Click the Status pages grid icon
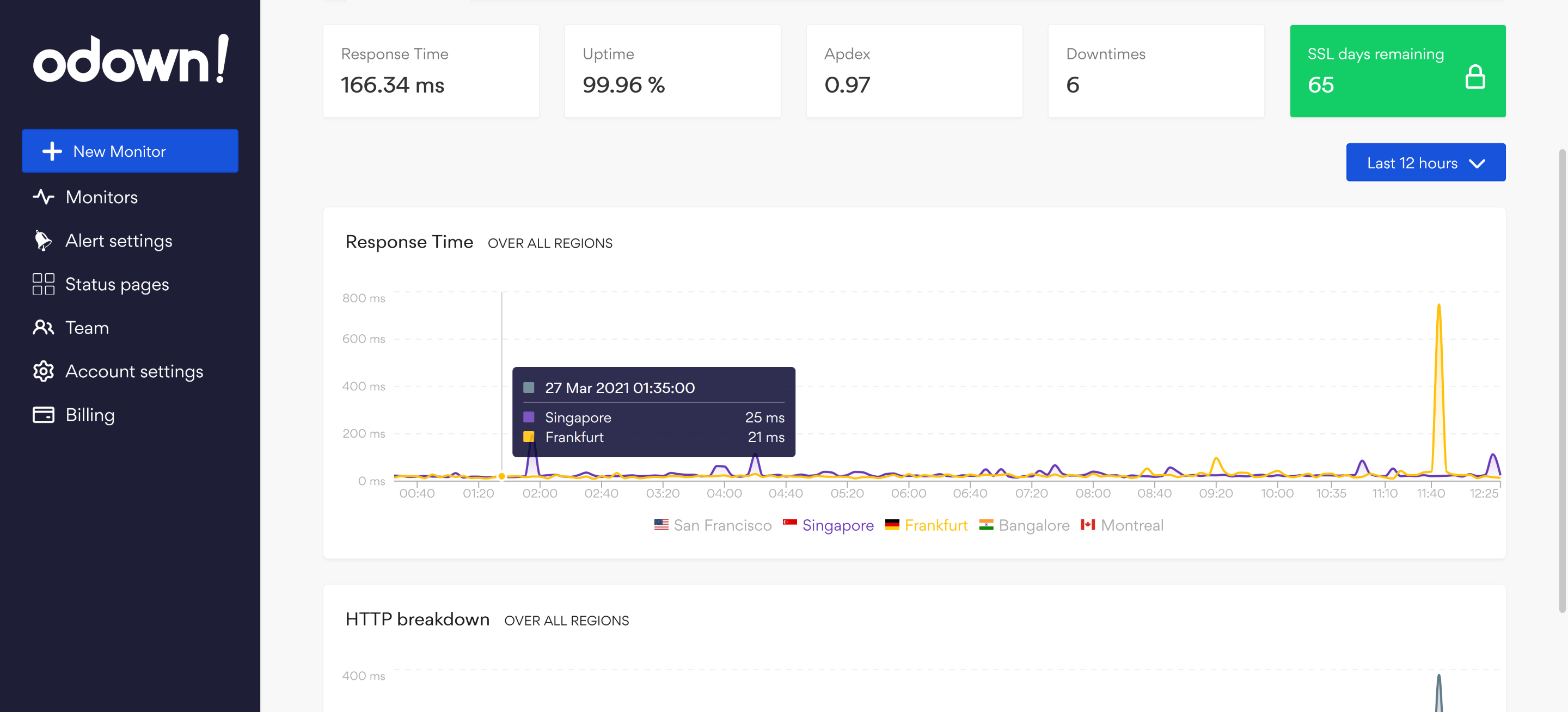 click(x=43, y=284)
